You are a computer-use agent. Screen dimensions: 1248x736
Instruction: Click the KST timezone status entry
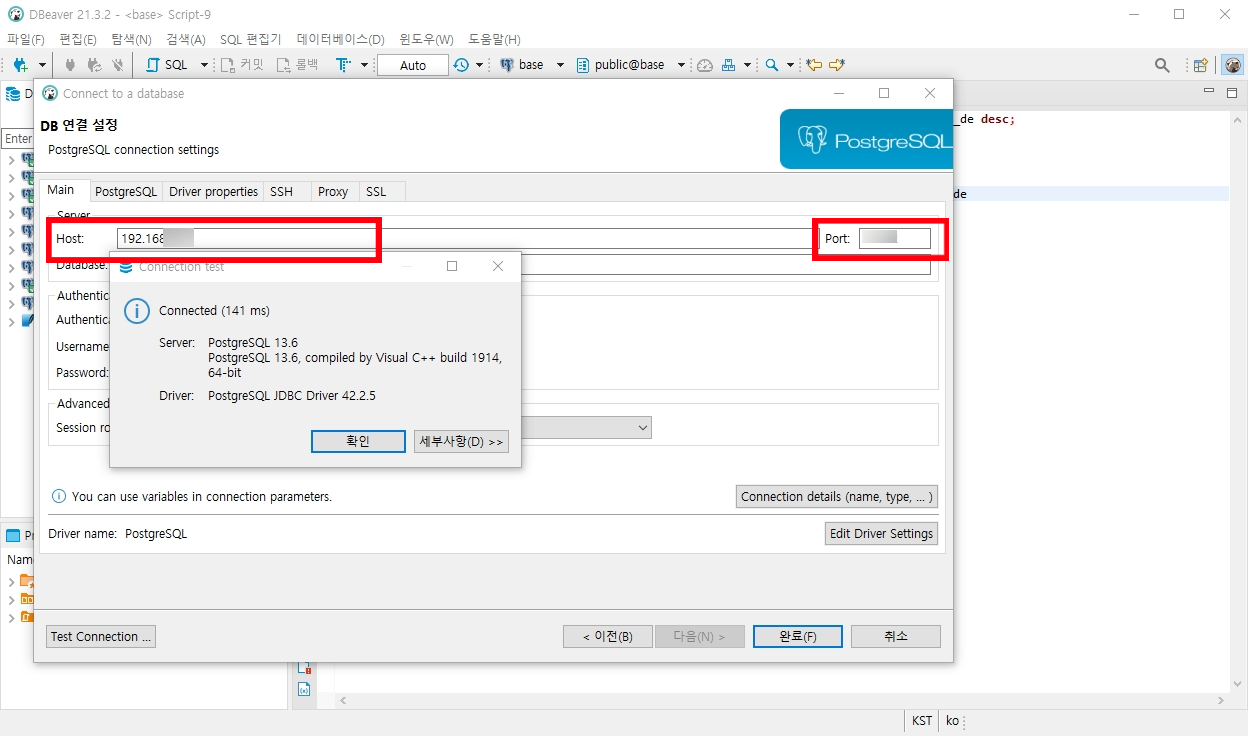pyautogui.click(x=922, y=721)
